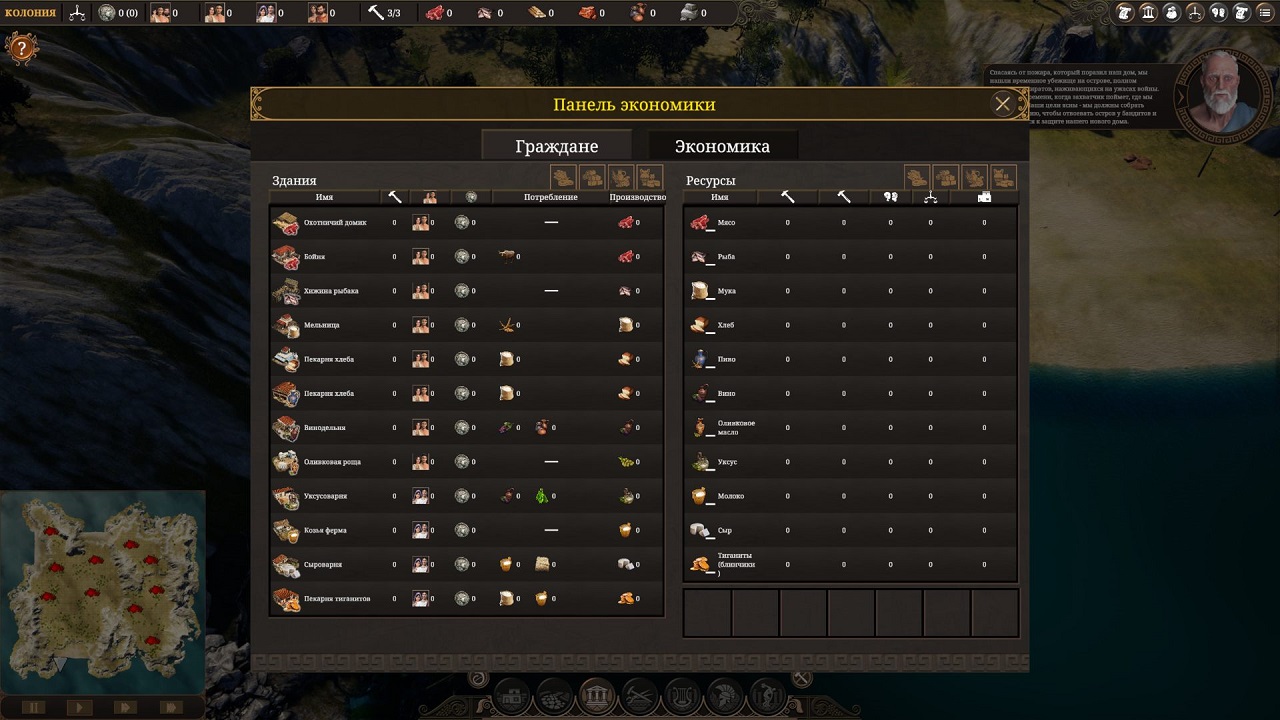Viewport: 1280px width, 720px height.
Task: Toggle first building category filter above Здания list
Action: 563,177
